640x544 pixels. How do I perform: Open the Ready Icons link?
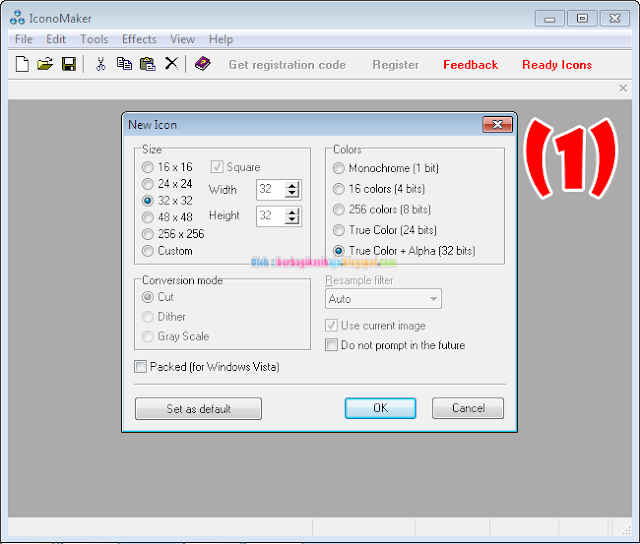point(557,64)
